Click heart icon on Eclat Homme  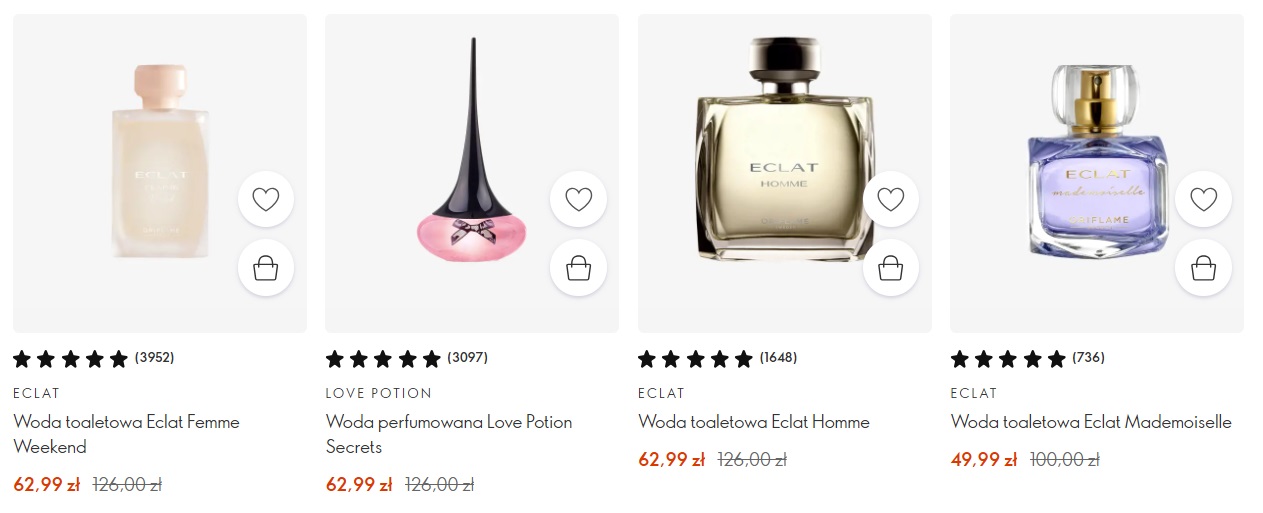(x=890, y=199)
